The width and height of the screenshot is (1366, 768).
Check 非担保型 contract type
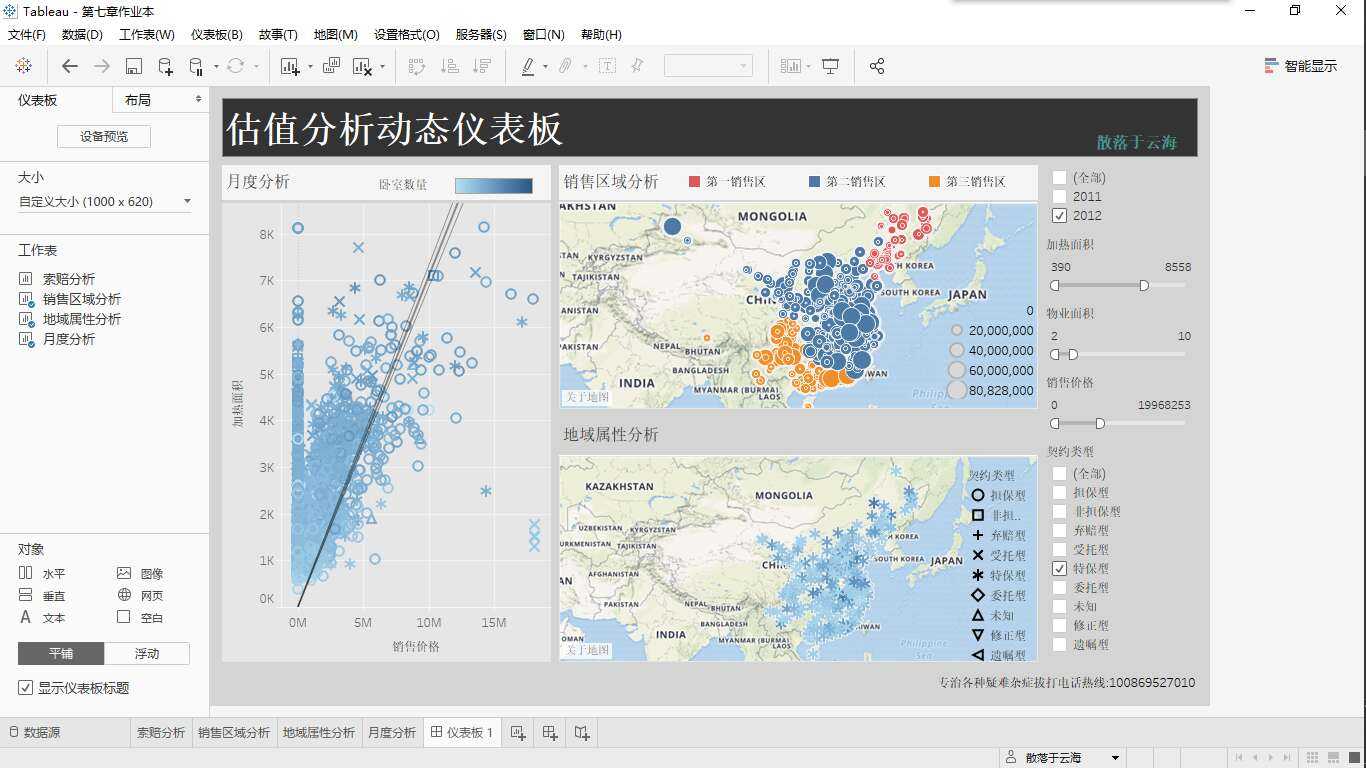[1059, 512]
